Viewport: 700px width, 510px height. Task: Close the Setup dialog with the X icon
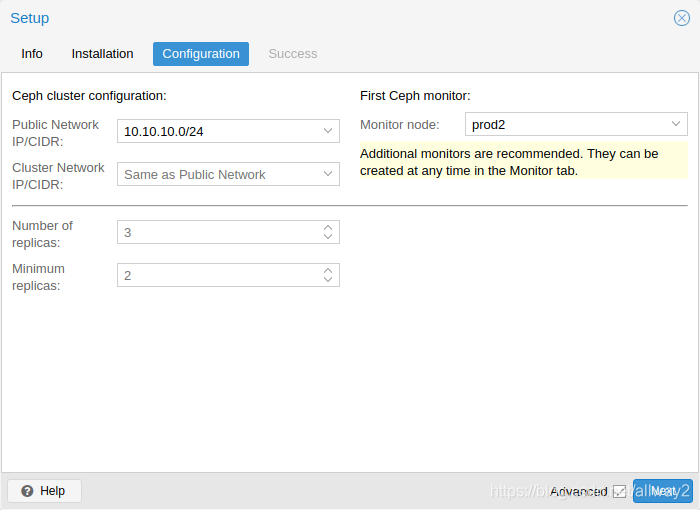click(x=682, y=18)
